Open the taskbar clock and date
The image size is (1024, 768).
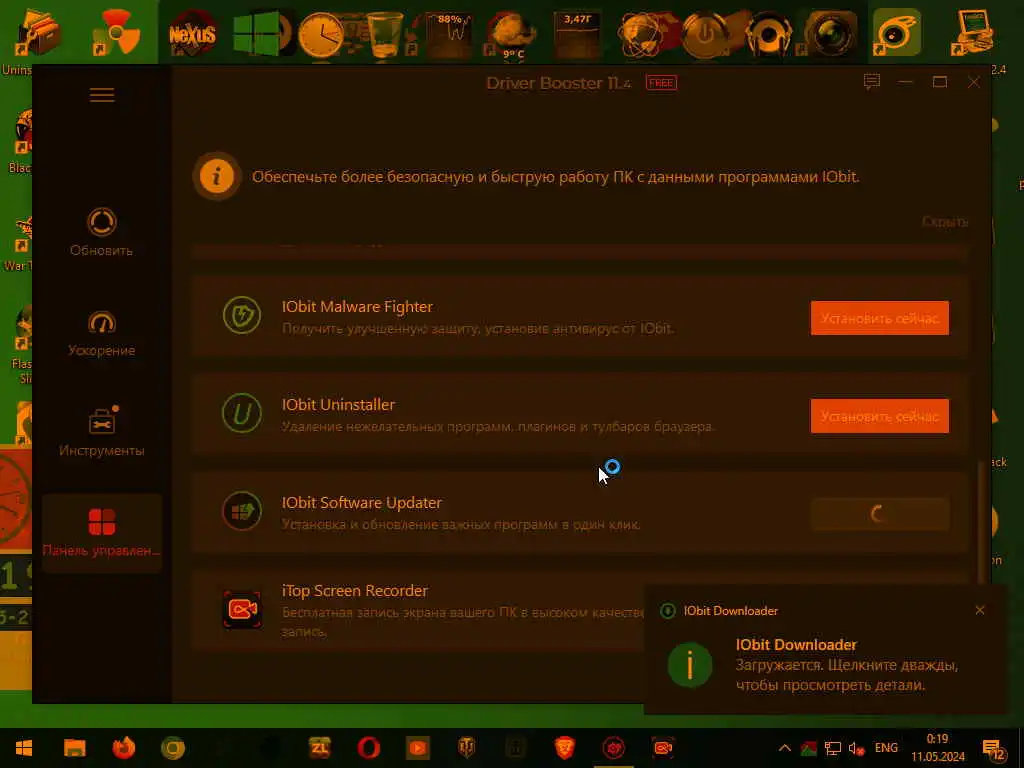click(938, 748)
